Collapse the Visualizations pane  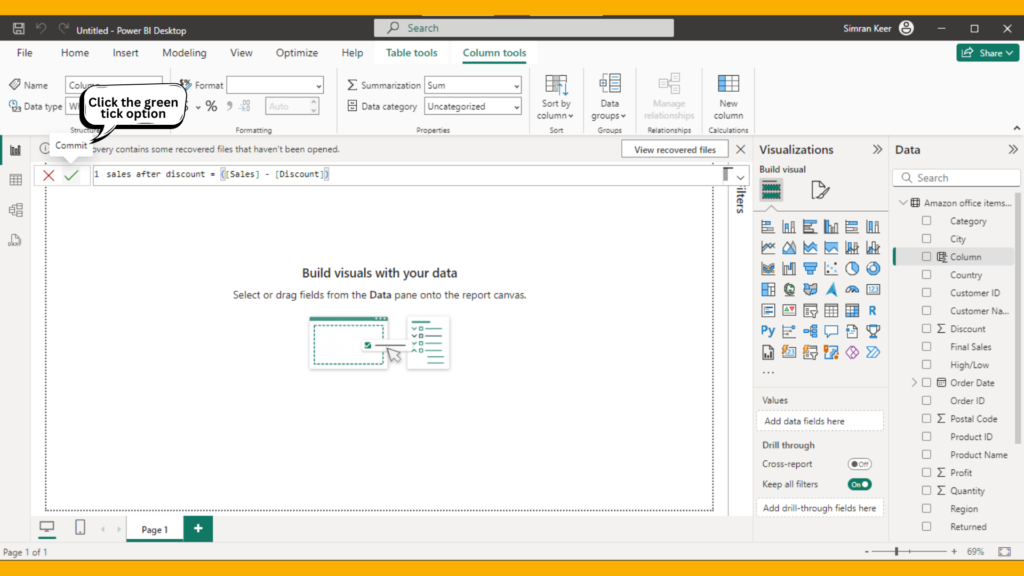click(877, 150)
